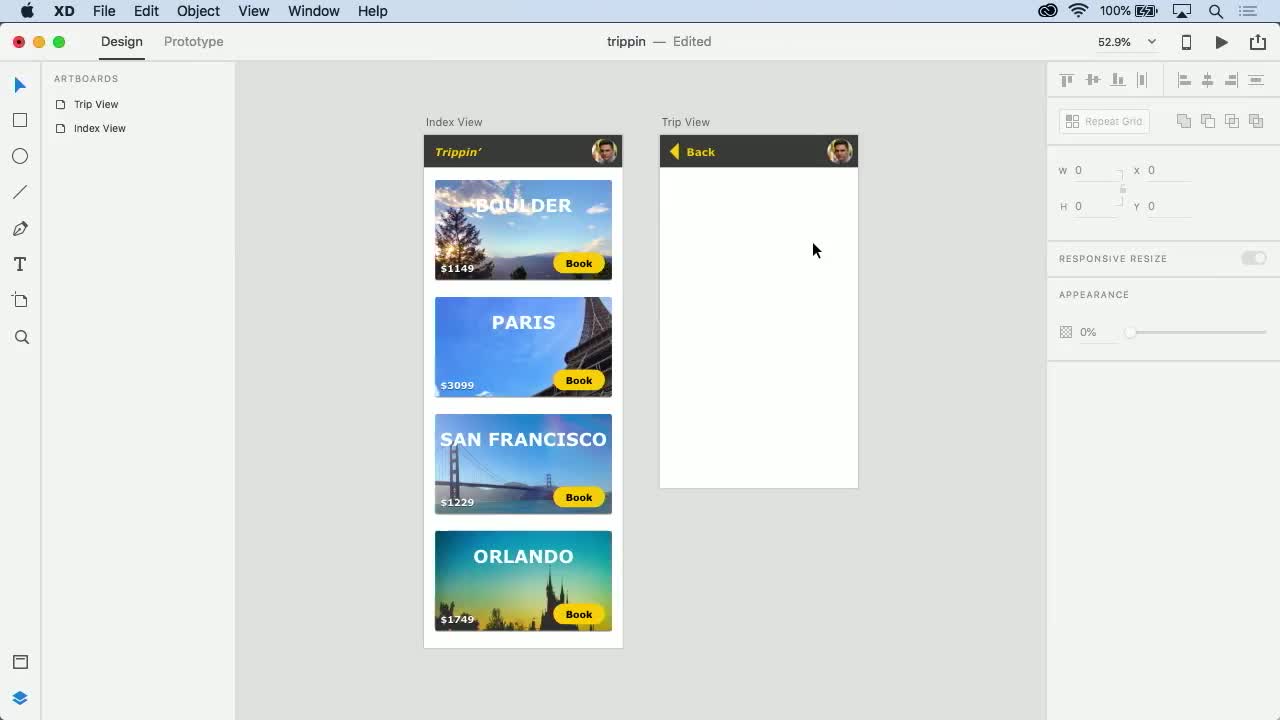1280x720 pixels.
Task: Select the Ellipse tool
Action: 20,156
